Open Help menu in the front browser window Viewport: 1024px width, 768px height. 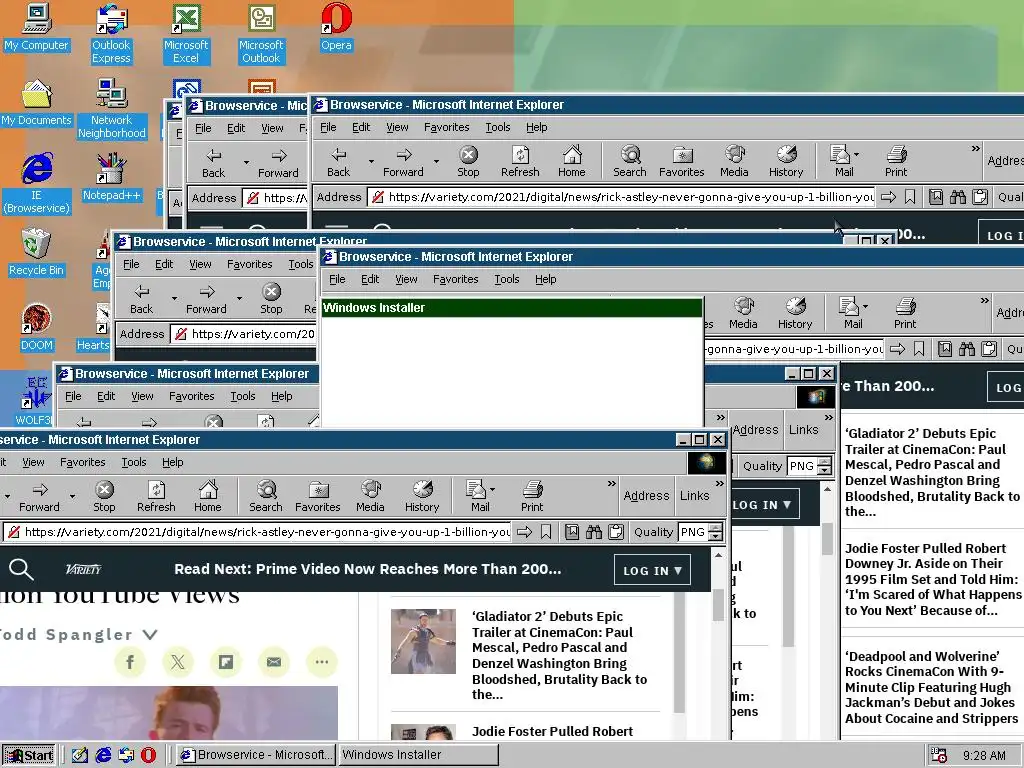(172, 462)
